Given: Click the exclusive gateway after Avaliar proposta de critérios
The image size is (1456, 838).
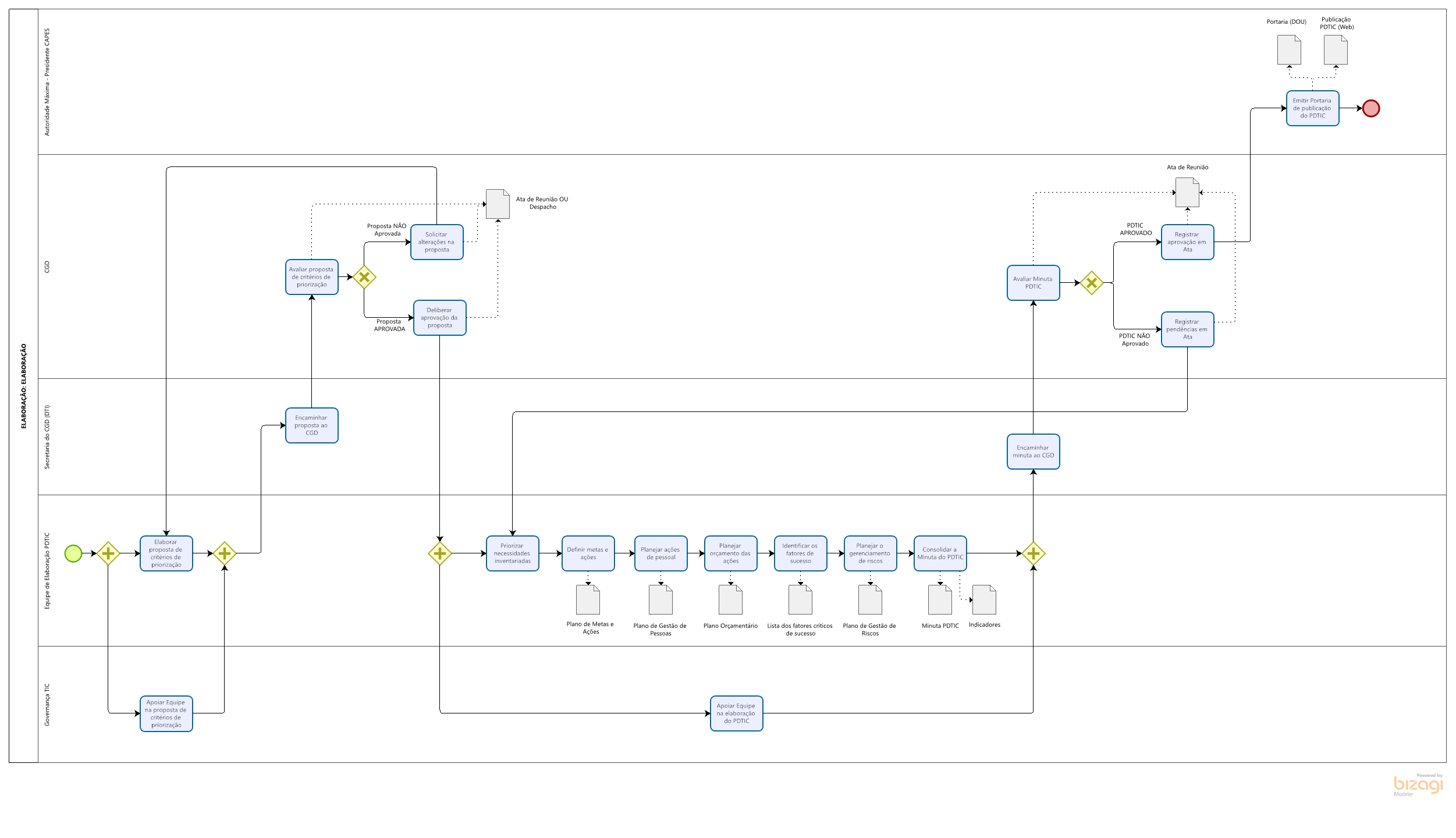Looking at the screenshot, I should click(x=364, y=277).
